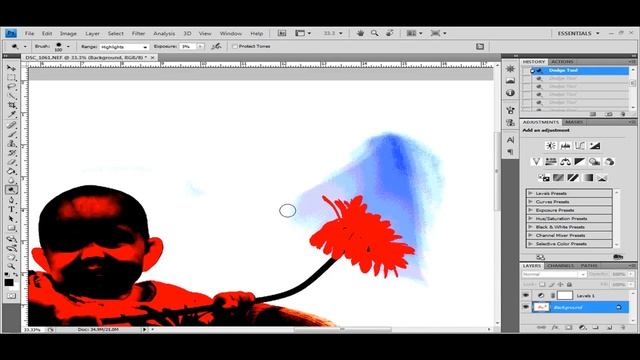
Task: Open Character panel from dock
Action: pos(510,140)
